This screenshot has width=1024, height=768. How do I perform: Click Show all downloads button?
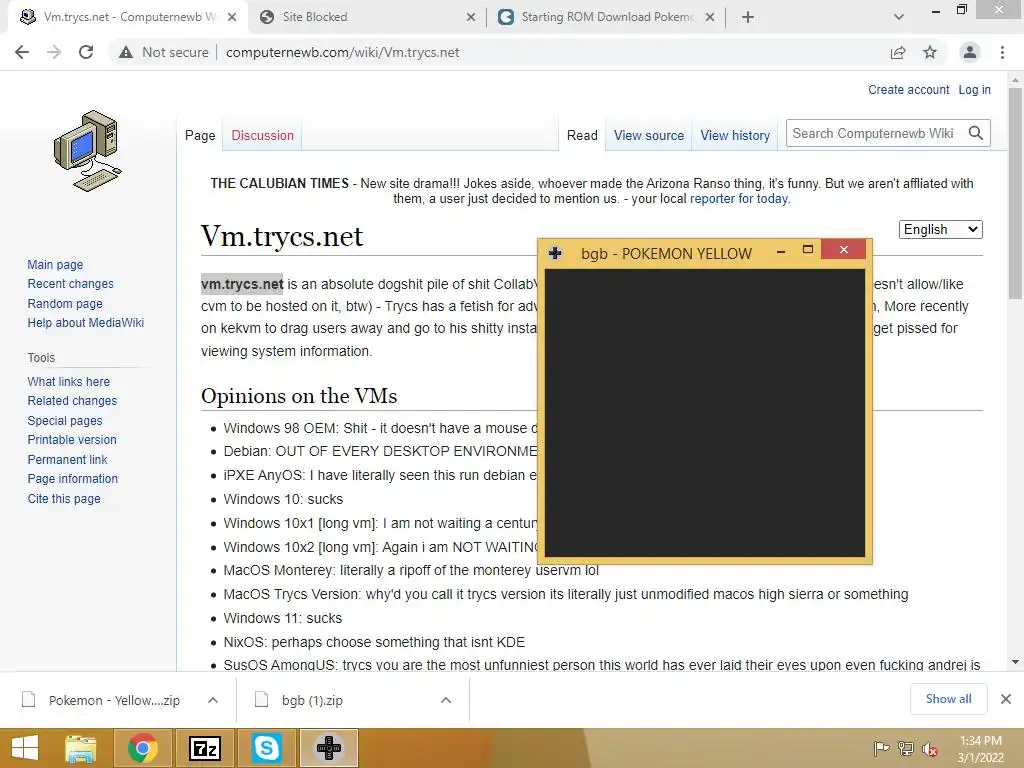[948, 699]
